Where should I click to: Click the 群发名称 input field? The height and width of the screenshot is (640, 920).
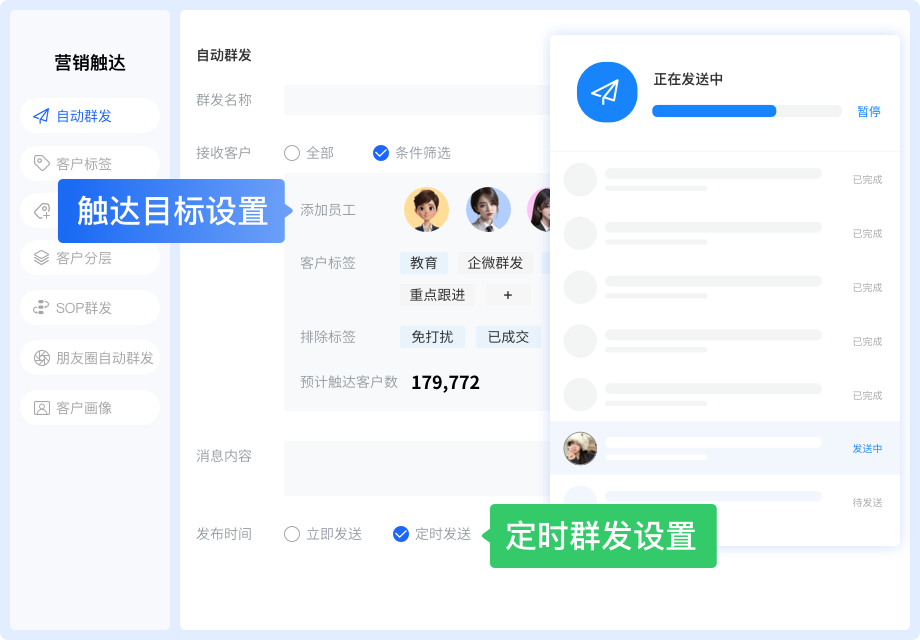[417, 100]
